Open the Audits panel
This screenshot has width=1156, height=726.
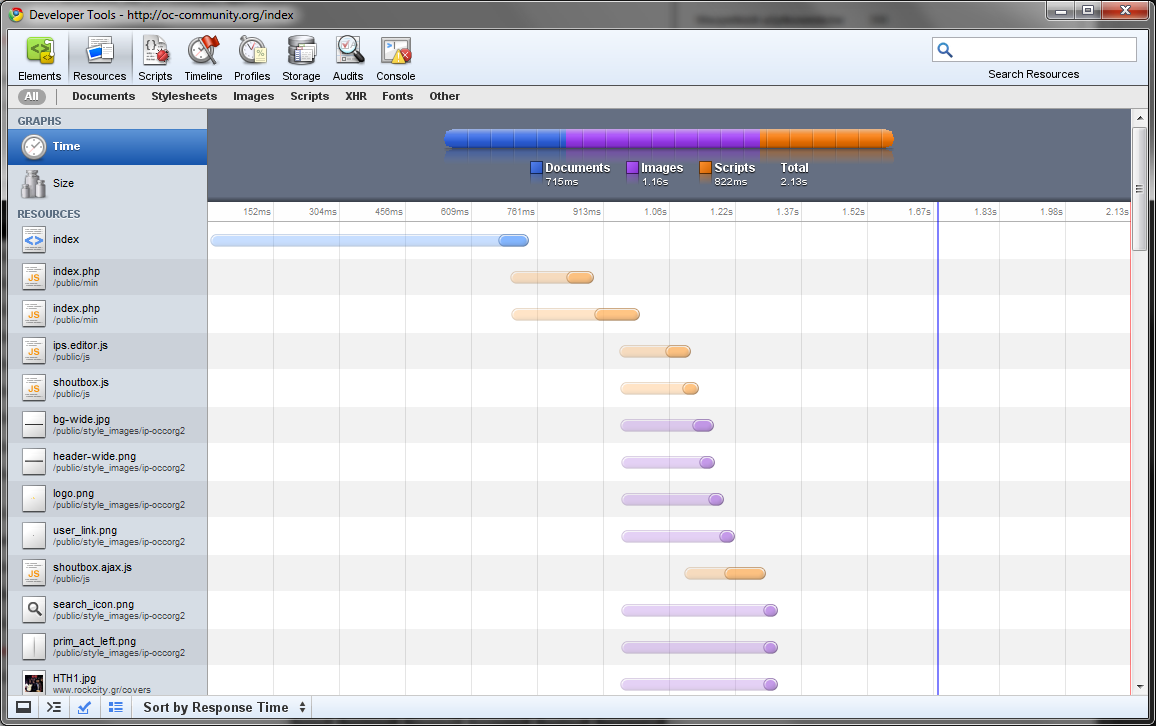click(x=348, y=59)
